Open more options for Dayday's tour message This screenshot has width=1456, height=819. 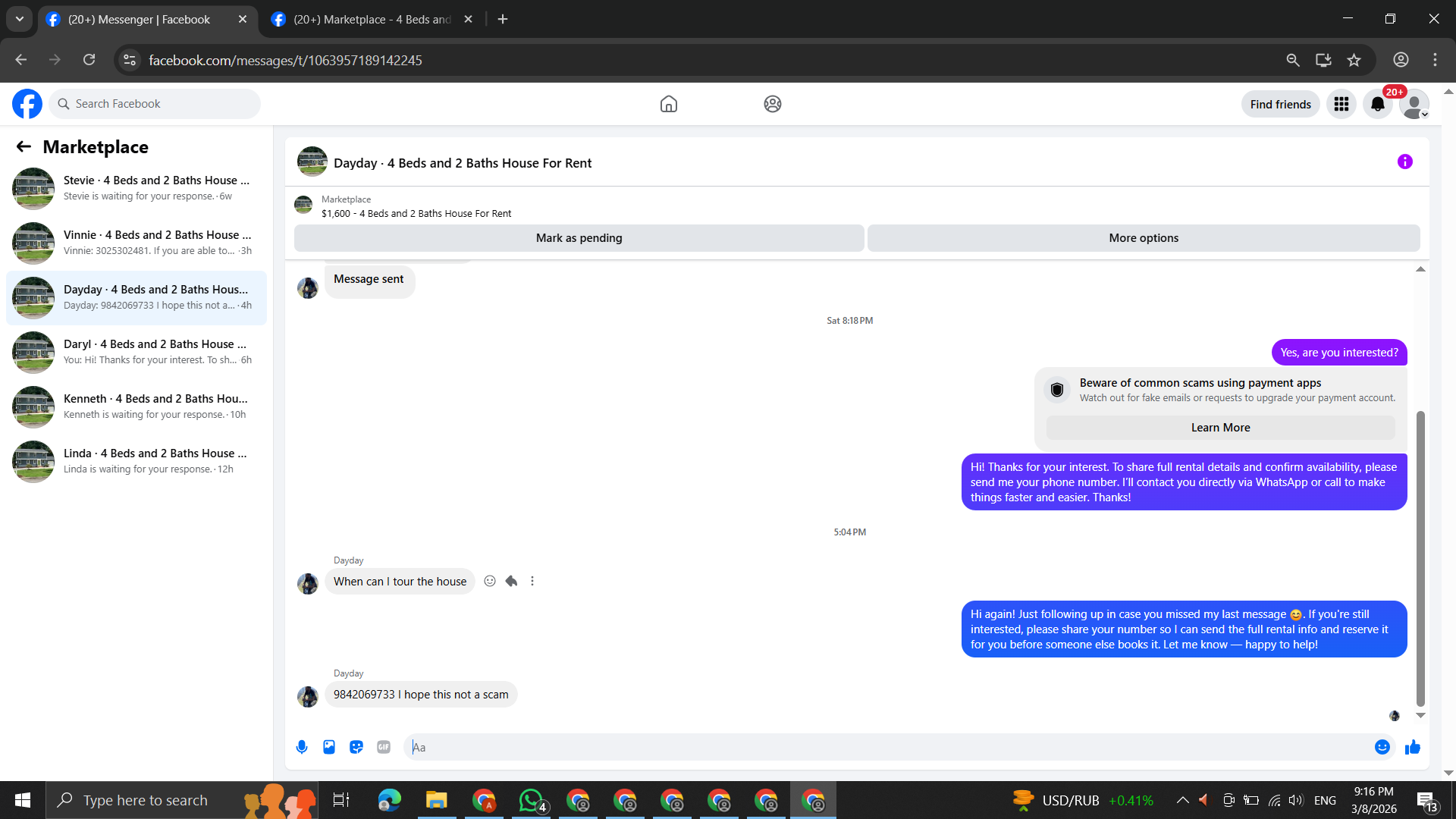(x=532, y=581)
